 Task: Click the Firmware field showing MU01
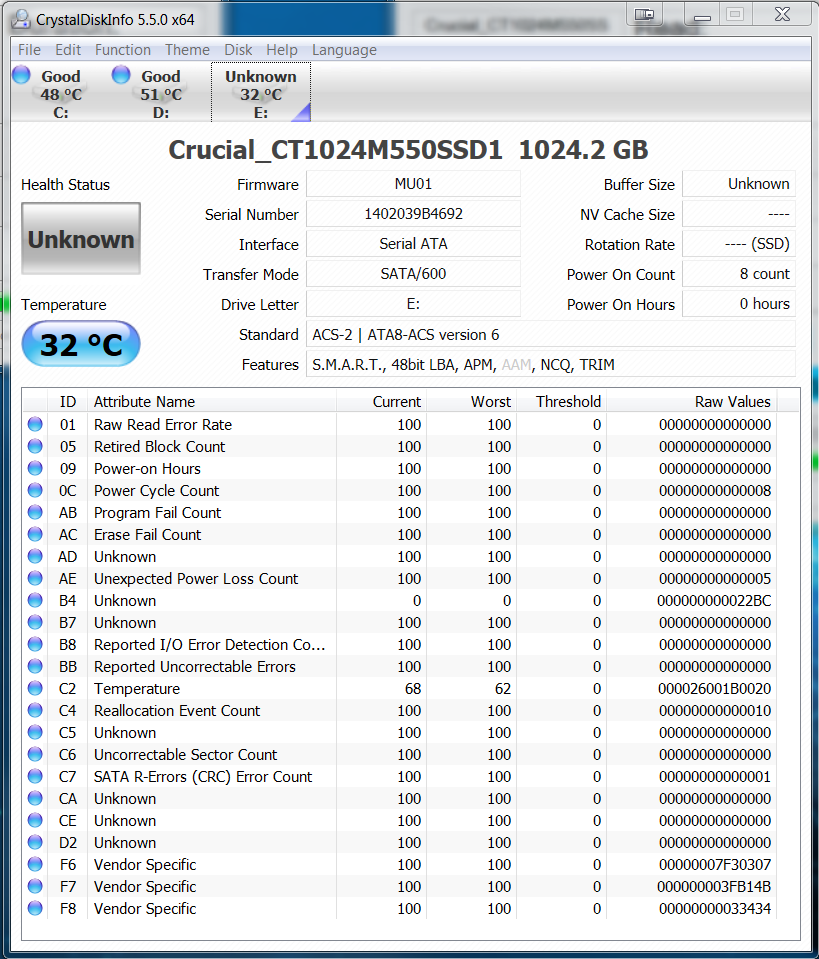tap(413, 184)
